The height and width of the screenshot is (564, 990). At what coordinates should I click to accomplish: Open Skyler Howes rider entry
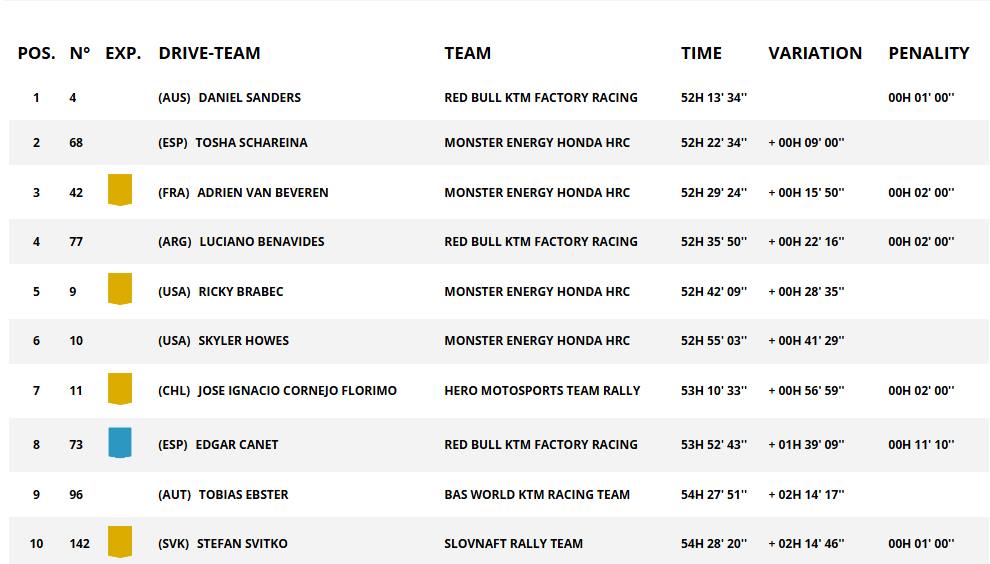(x=244, y=341)
